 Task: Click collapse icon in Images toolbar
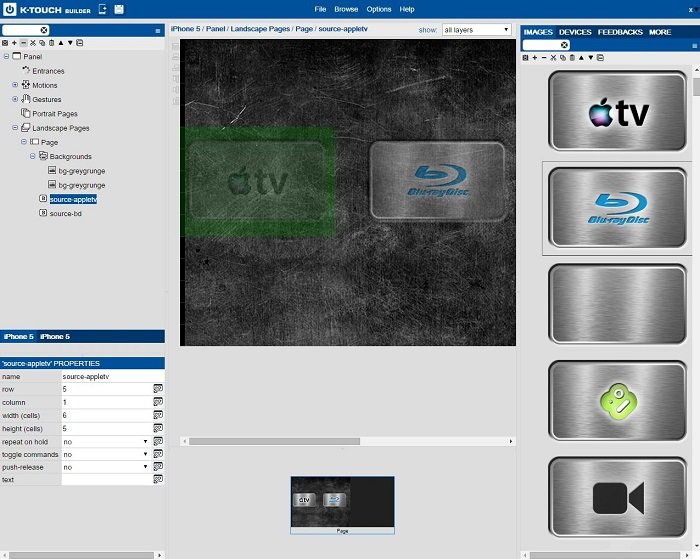click(600, 58)
